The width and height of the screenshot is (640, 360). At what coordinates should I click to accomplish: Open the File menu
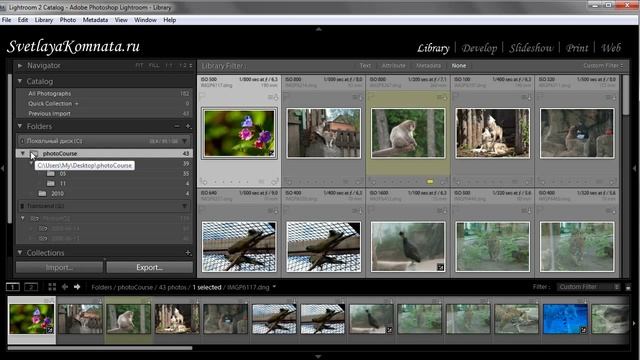pyautogui.click(x=7, y=20)
